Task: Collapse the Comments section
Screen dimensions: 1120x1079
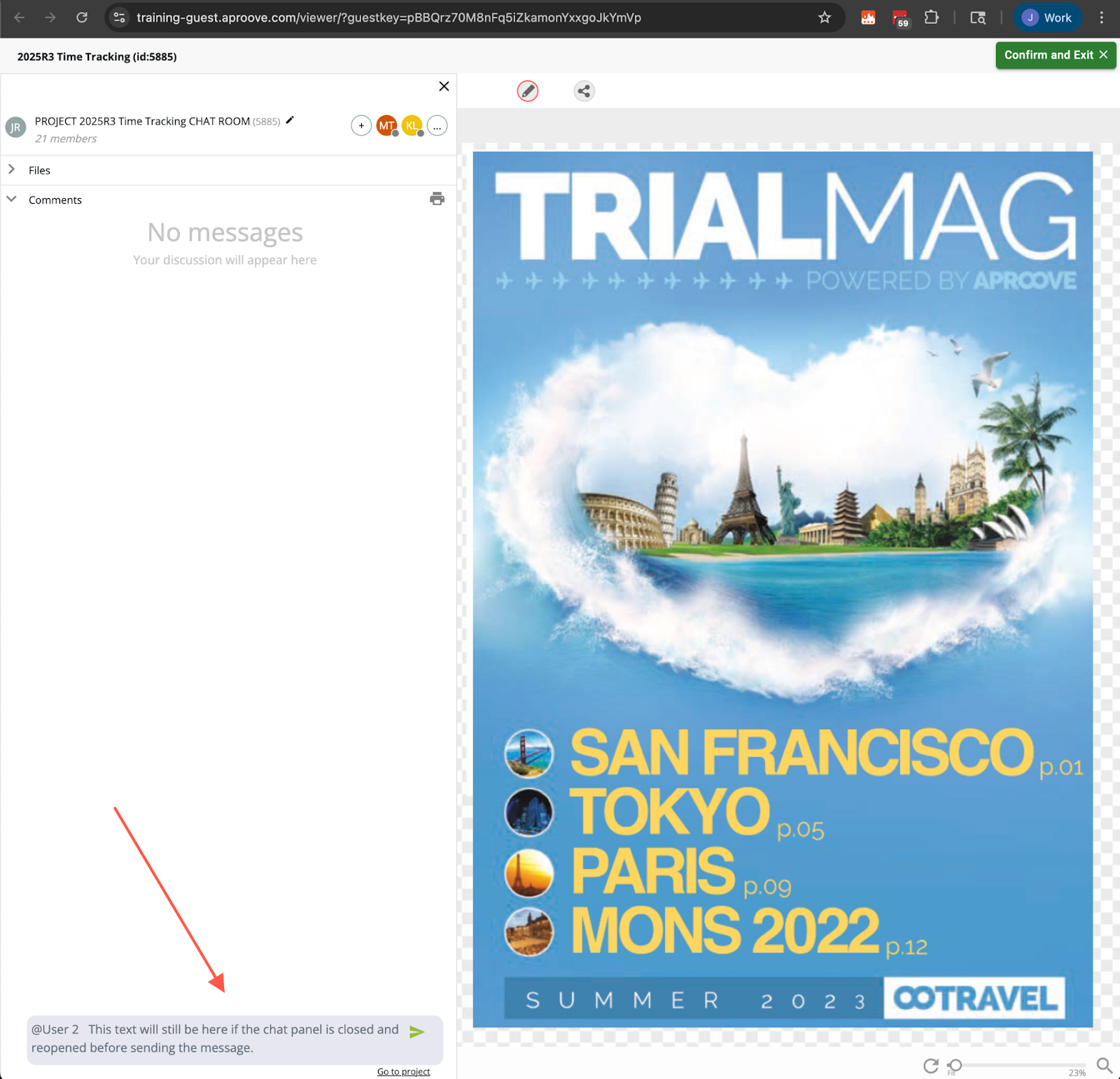Action: (x=12, y=200)
